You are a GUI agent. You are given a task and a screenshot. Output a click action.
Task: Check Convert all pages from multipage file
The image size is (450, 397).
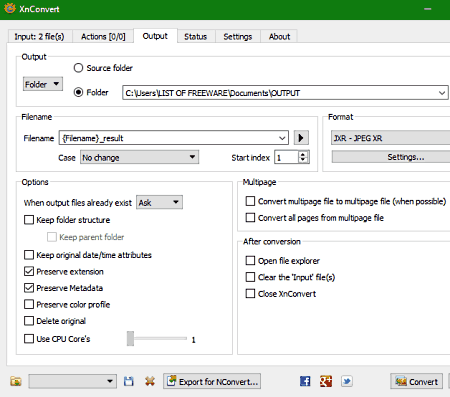coord(250,218)
